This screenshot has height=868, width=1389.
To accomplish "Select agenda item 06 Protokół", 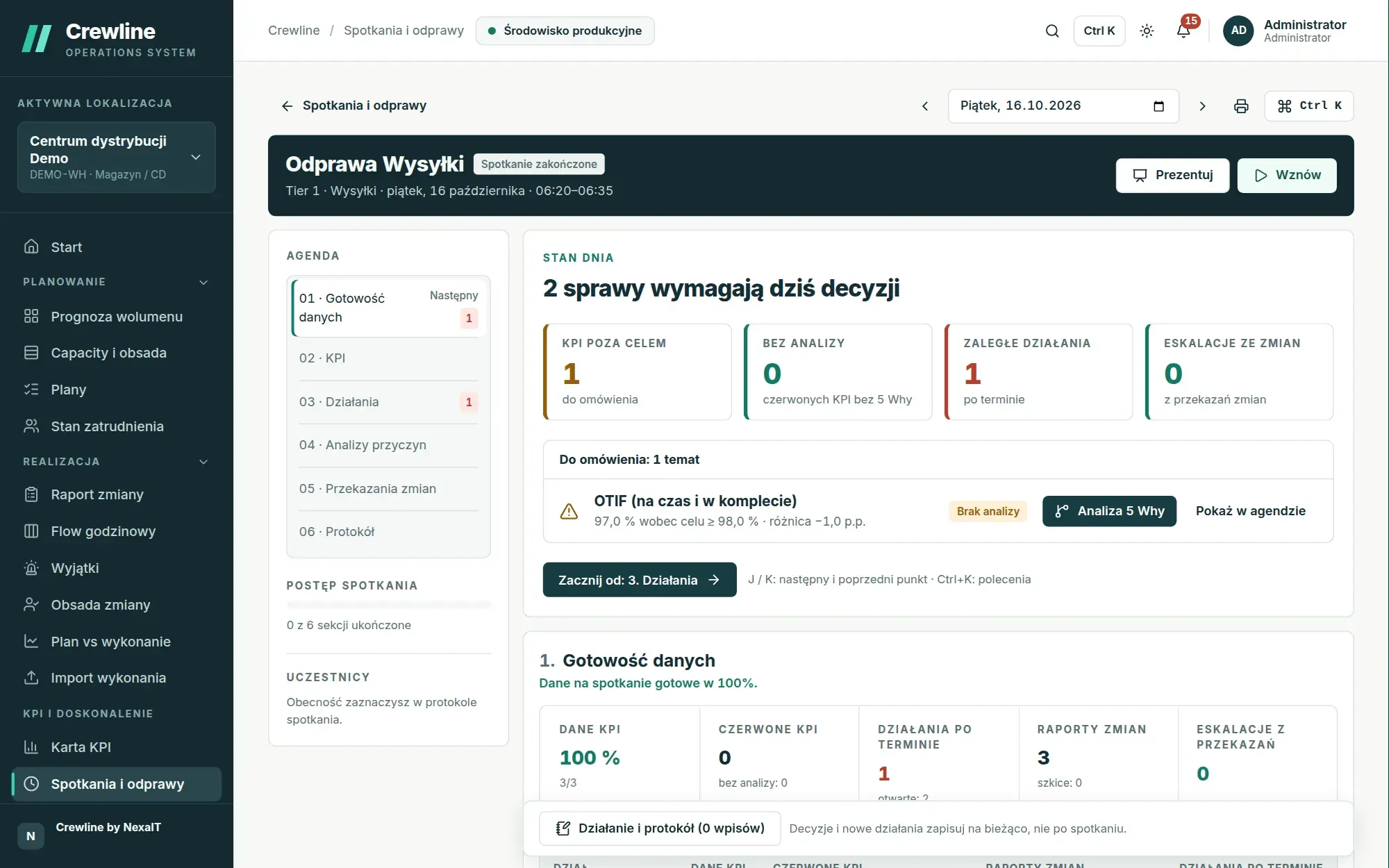I will click(x=389, y=532).
